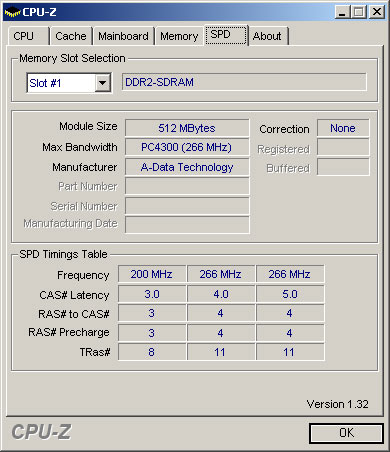The height and width of the screenshot is (452, 390).
Task: Click the Version 1.32 text
Action: click(338, 404)
